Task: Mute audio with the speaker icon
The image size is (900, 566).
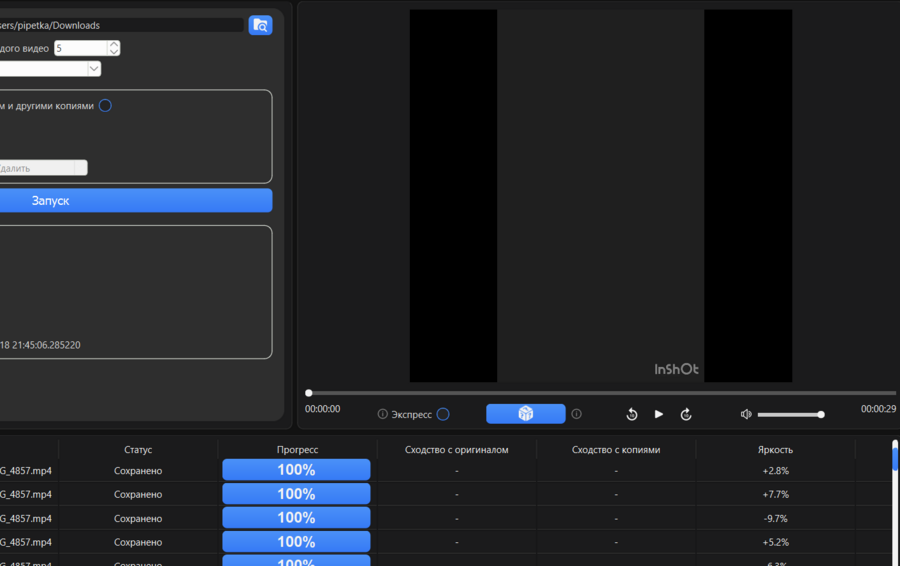Action: [x=746, y=414]
